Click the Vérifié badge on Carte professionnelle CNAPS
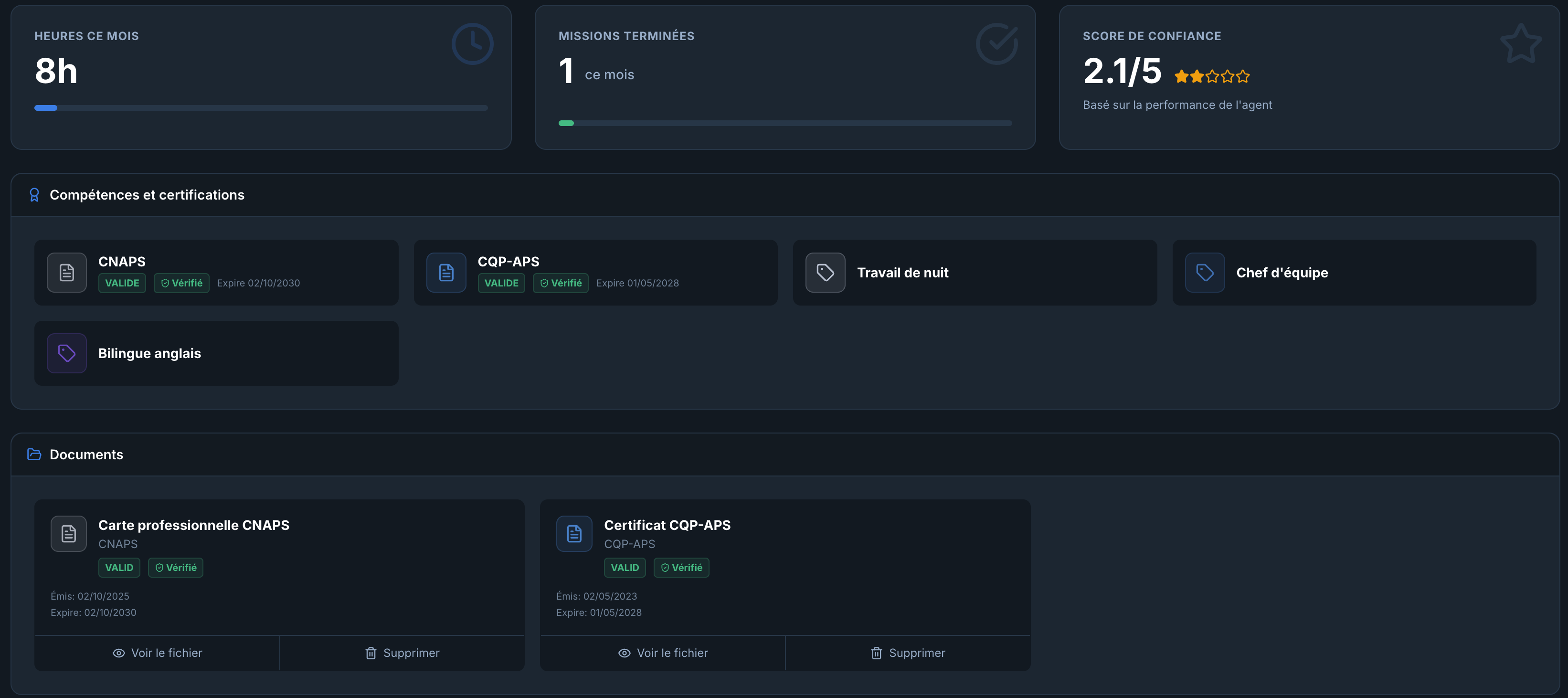This screenshot has height=698, width=1568. point(175,568)
